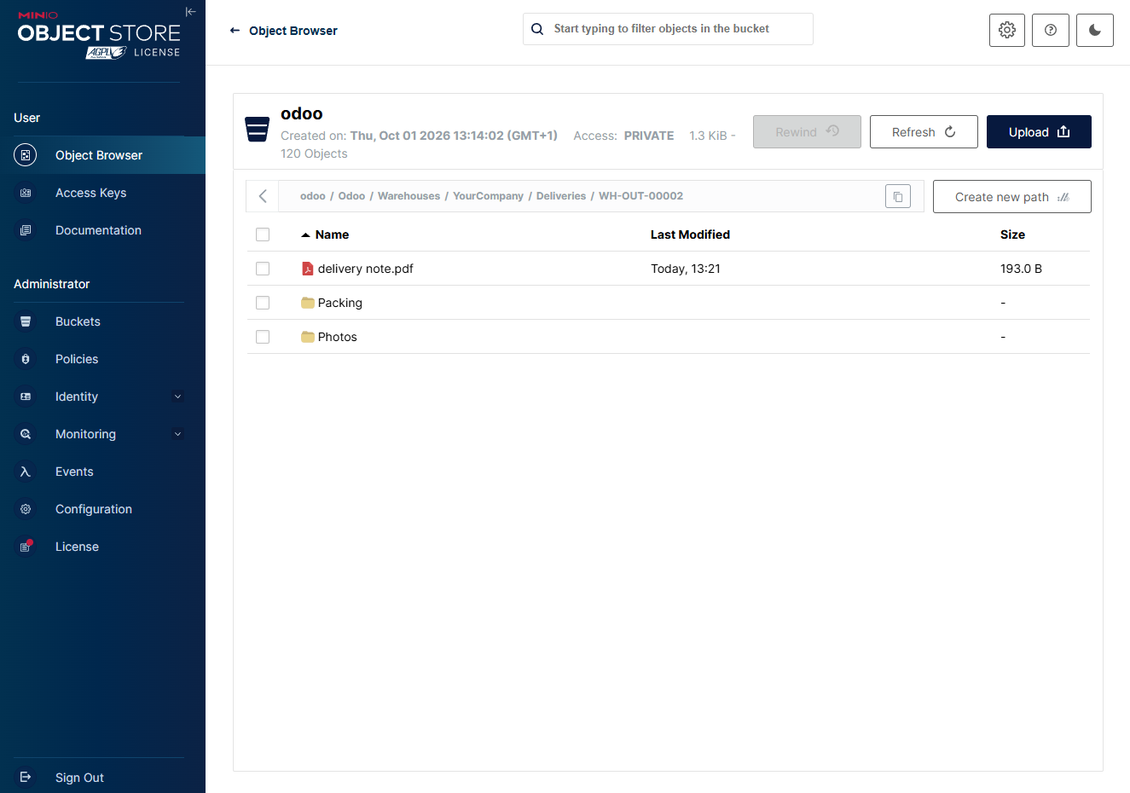Click the Packing folder icon
This screenshot has height=793, width=1130.
coord(308,303)
